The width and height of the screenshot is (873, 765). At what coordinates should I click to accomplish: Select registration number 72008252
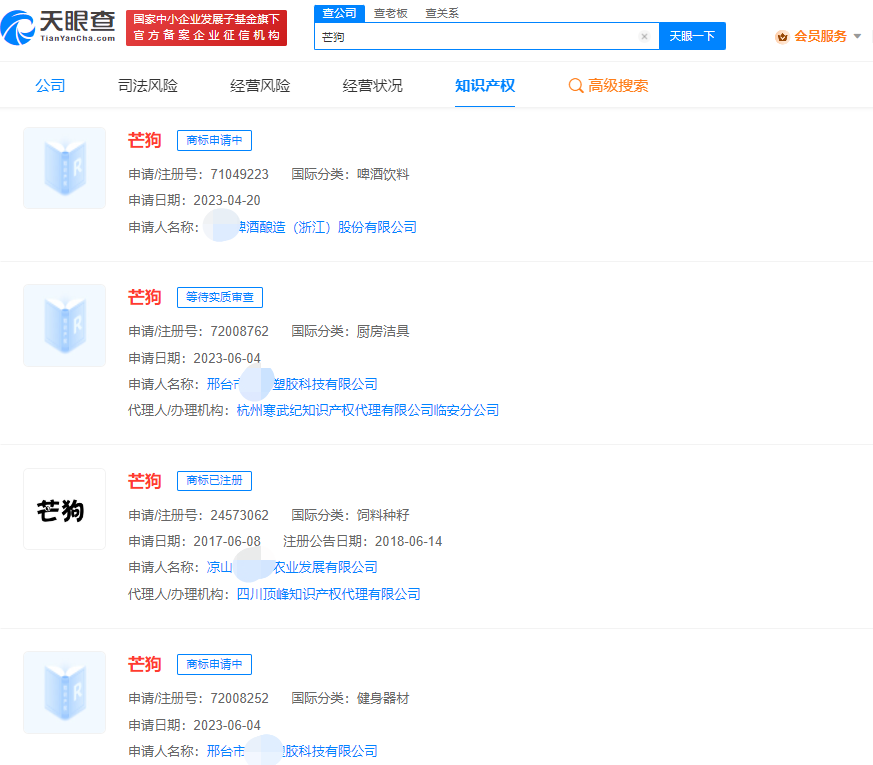[x=239, y=698]
